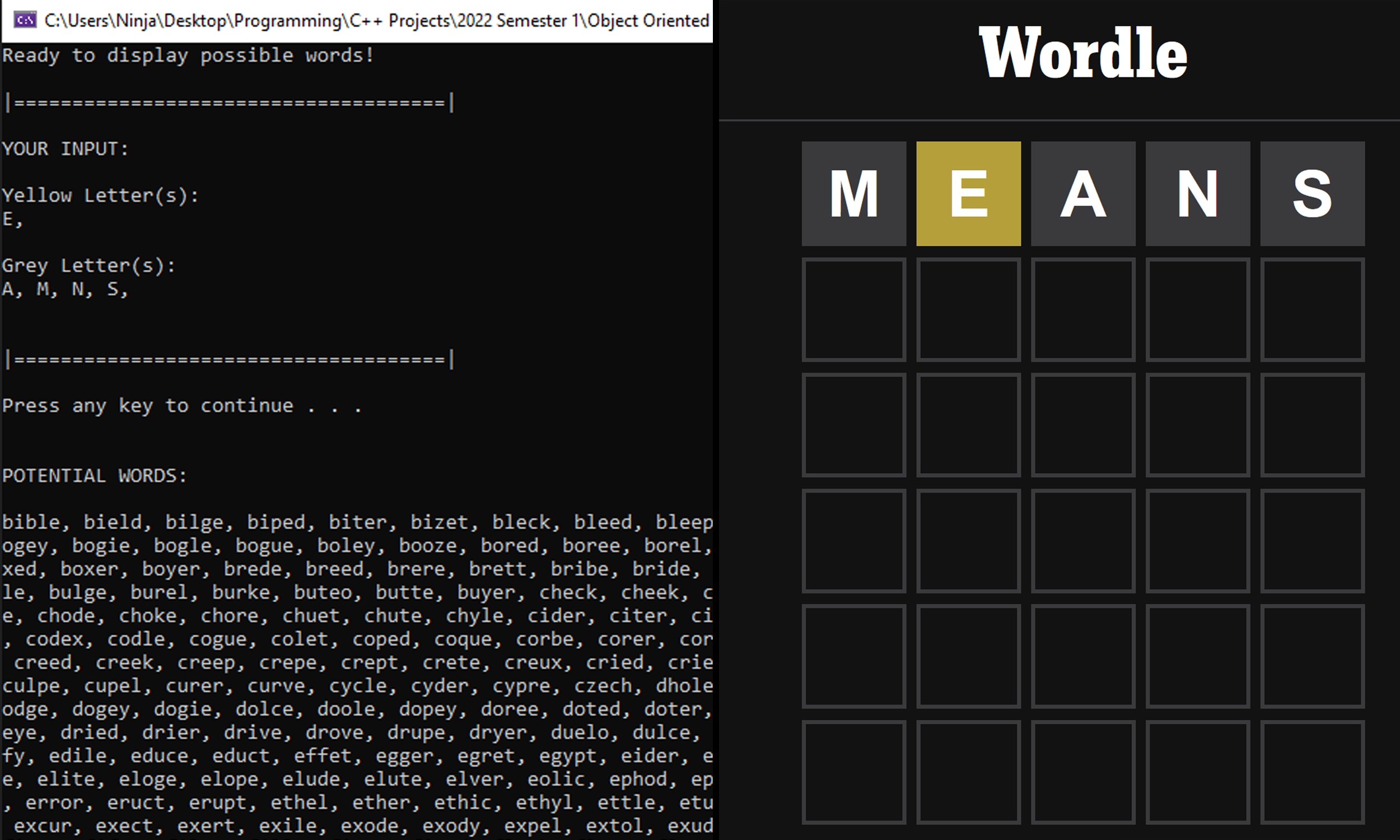Viewport: 1400px width, 840px height.
Task: Select the grey A tile
Action: point(1083,194)
